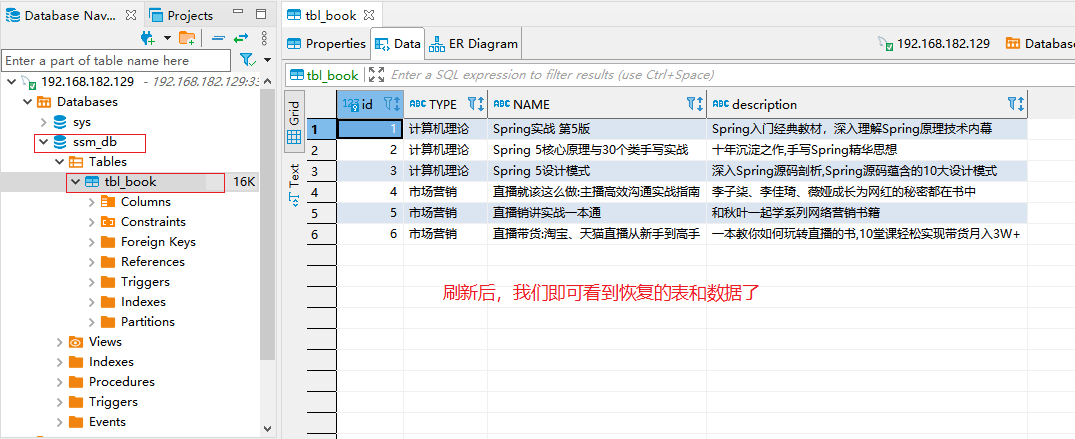The width and height of the screenshot is (1075, 439).
Task: Expand the Columns node under tbl_book
Action: [x=91, y=202]
